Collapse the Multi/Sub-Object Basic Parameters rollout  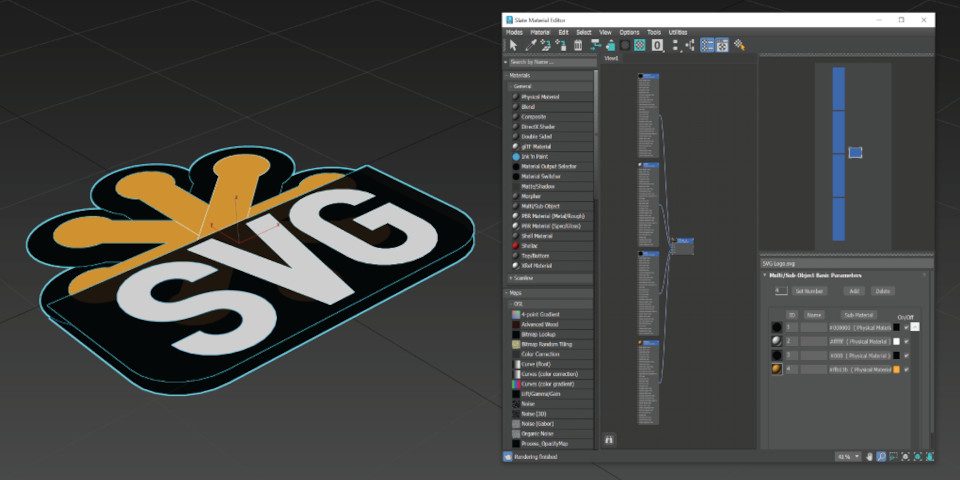[810, 275]
